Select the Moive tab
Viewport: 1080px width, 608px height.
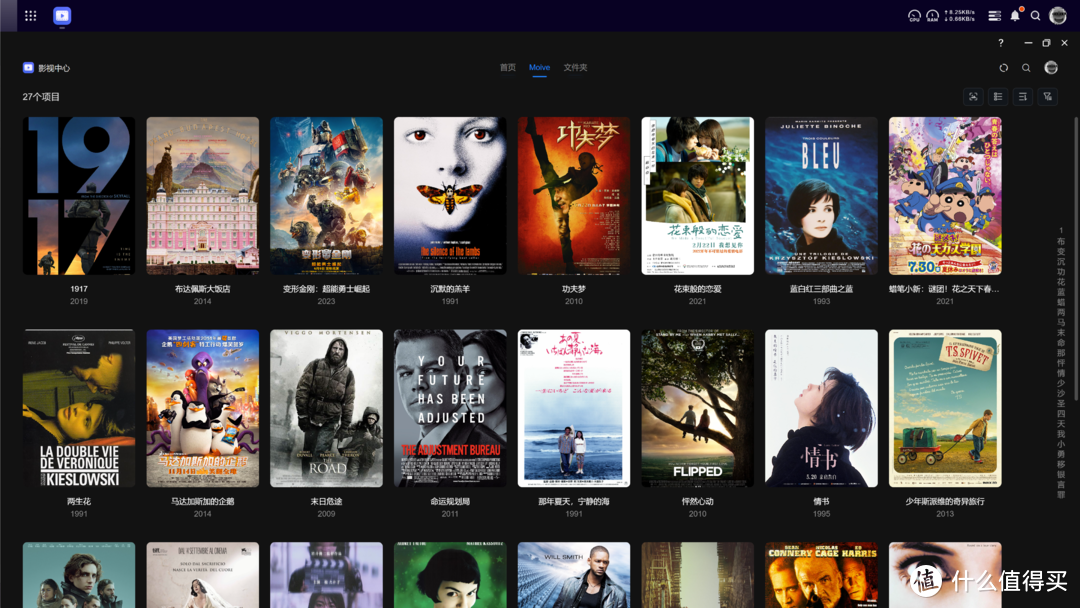(x=539, y=67)
